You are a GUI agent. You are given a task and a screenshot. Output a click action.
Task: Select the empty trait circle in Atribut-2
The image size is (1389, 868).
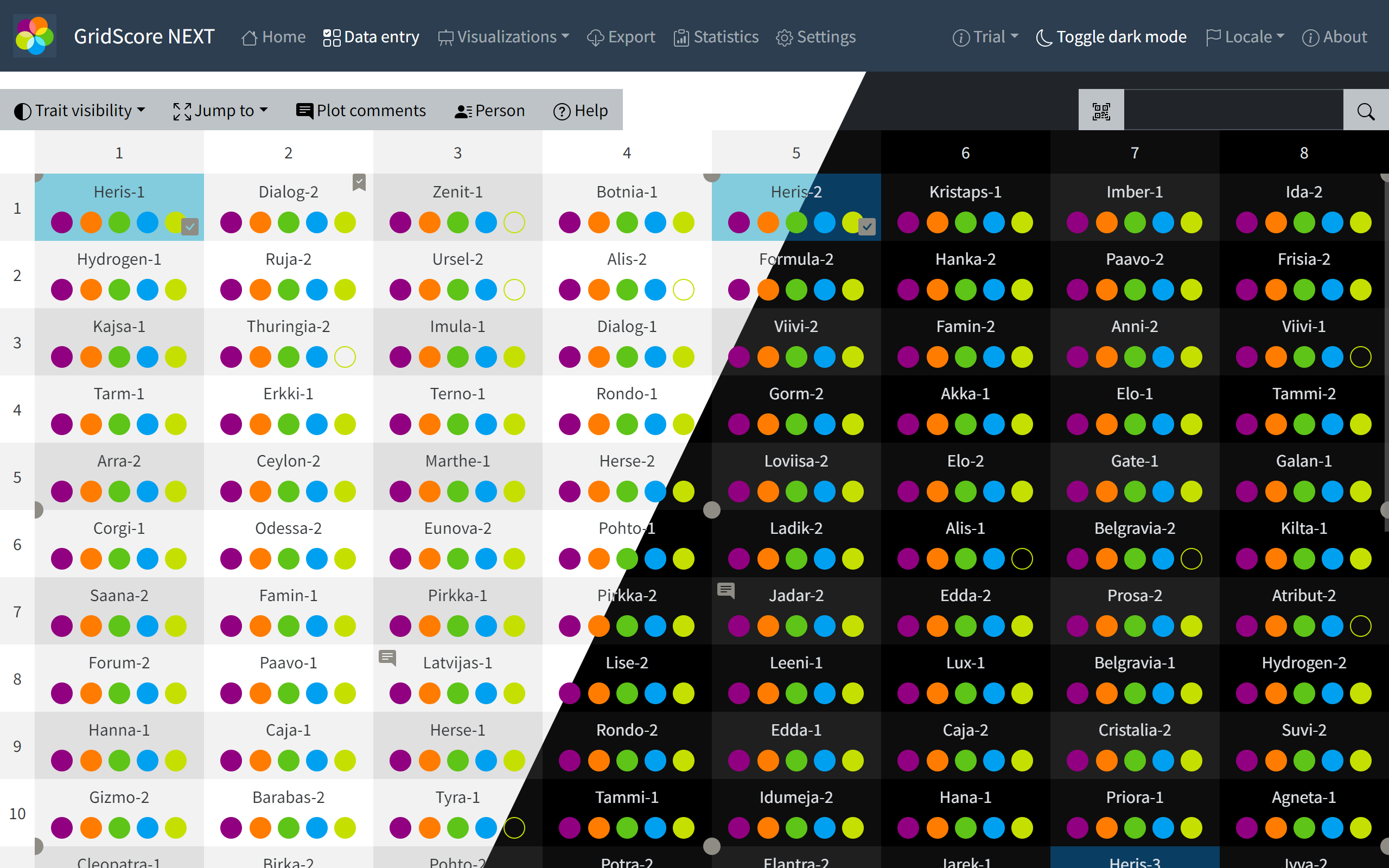coord(1361,626)
